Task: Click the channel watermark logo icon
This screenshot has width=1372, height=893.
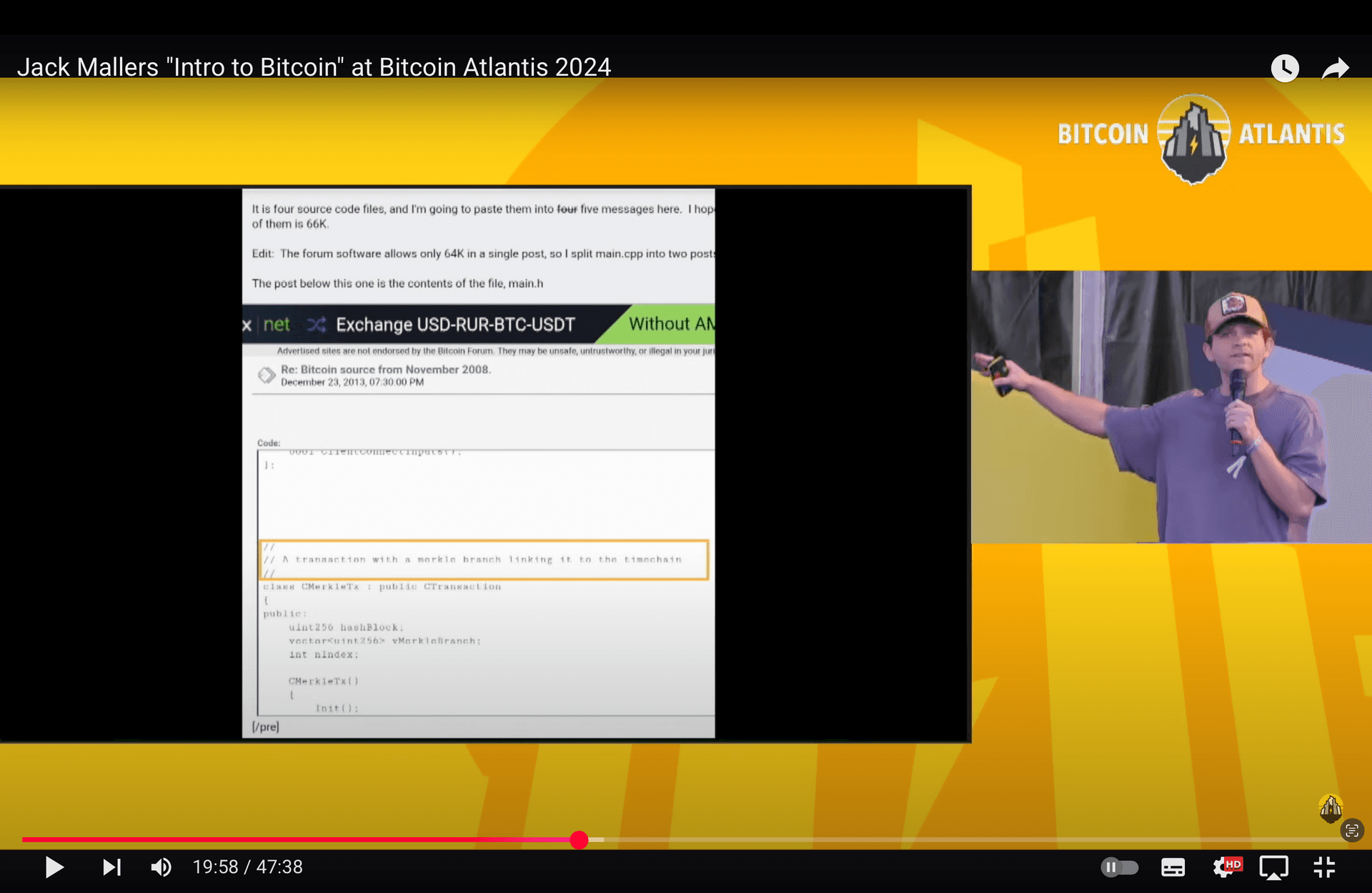Action: (1330, 808)
